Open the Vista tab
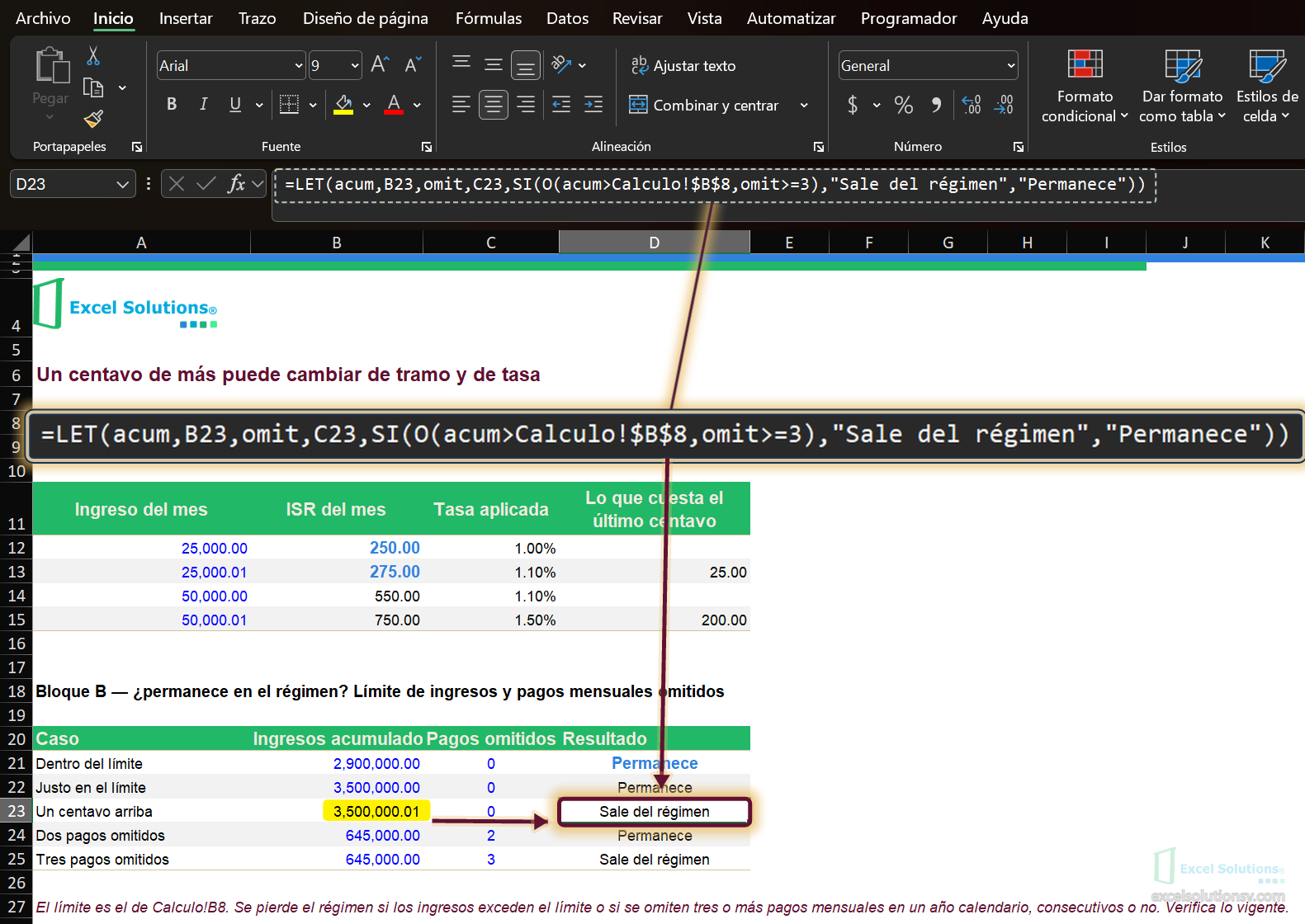 tap(705, 18)
